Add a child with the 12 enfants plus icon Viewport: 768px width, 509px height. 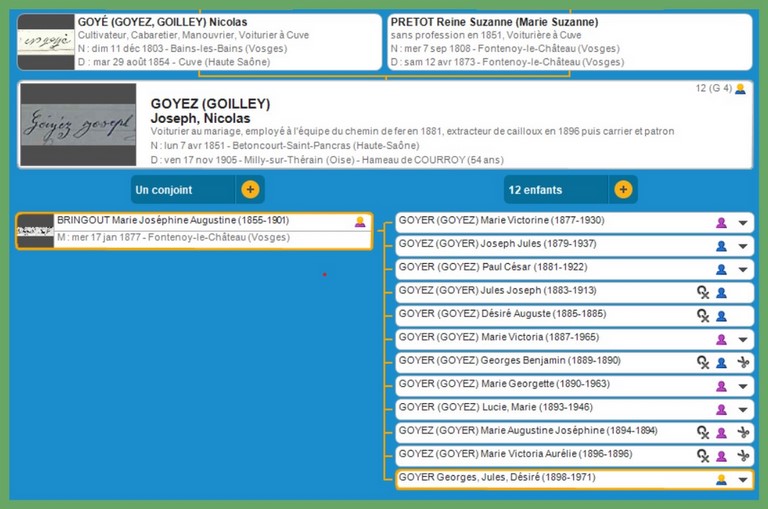coord(622,189)
